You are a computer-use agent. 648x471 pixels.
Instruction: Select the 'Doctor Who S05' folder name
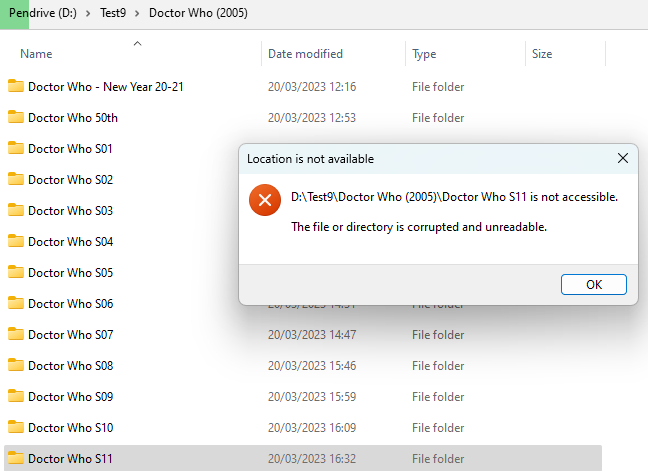pos(70,273)
